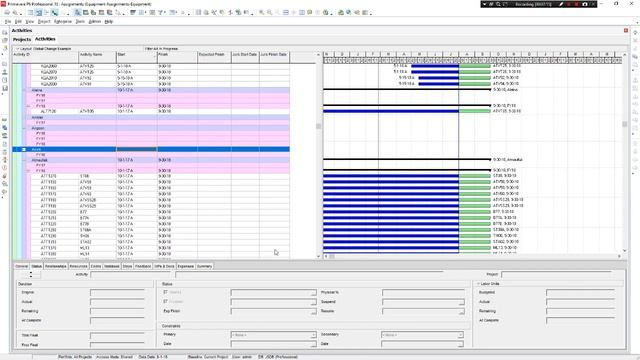Open Print Preview from the toolbar
Screen dimensions: 640x360
15,13
